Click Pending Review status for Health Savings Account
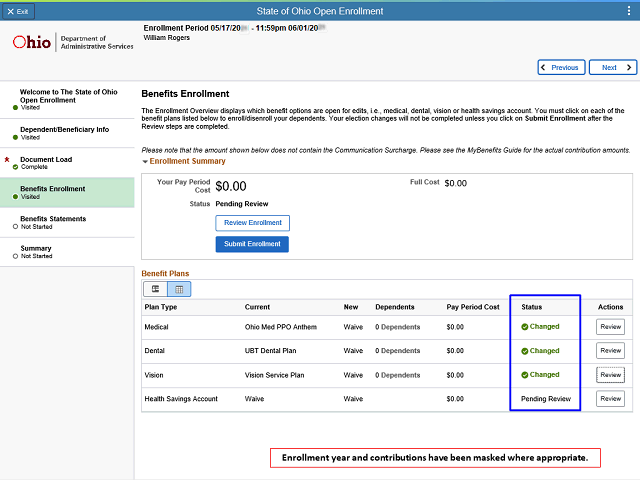Screen dimensions: 640x480 click(x=546, y=399)
